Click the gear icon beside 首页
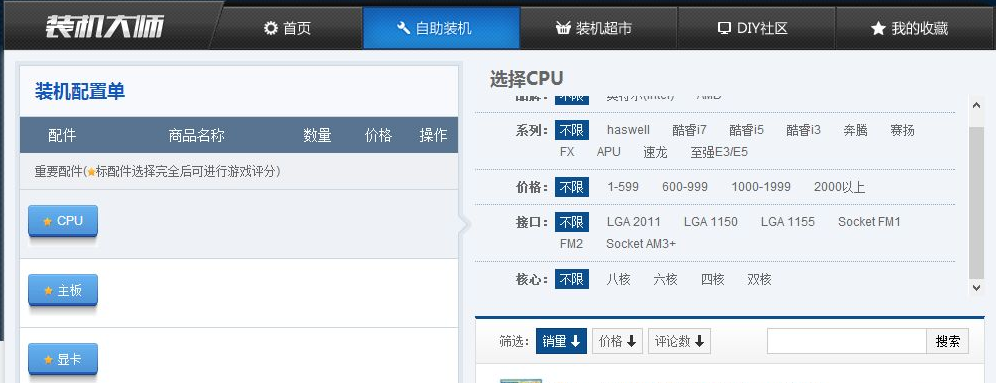The image size is (996, 383). 271,28
